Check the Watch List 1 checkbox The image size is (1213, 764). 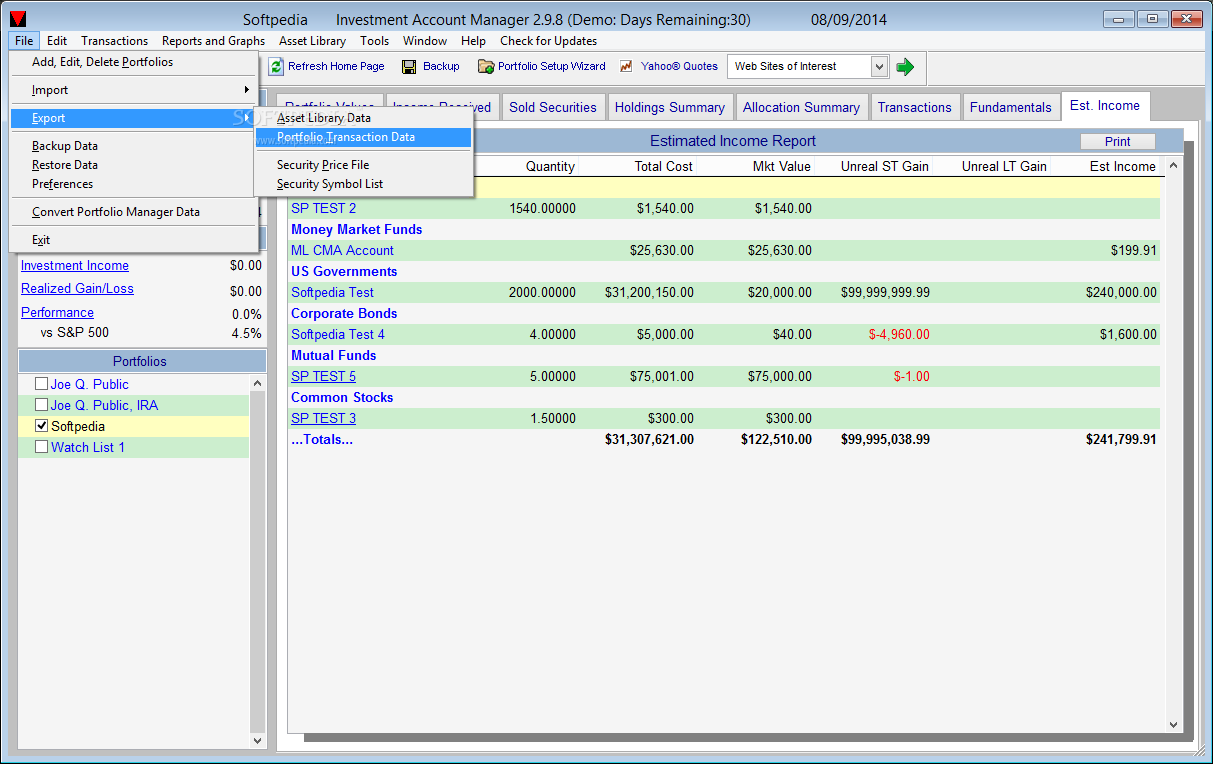click(41, 447)
